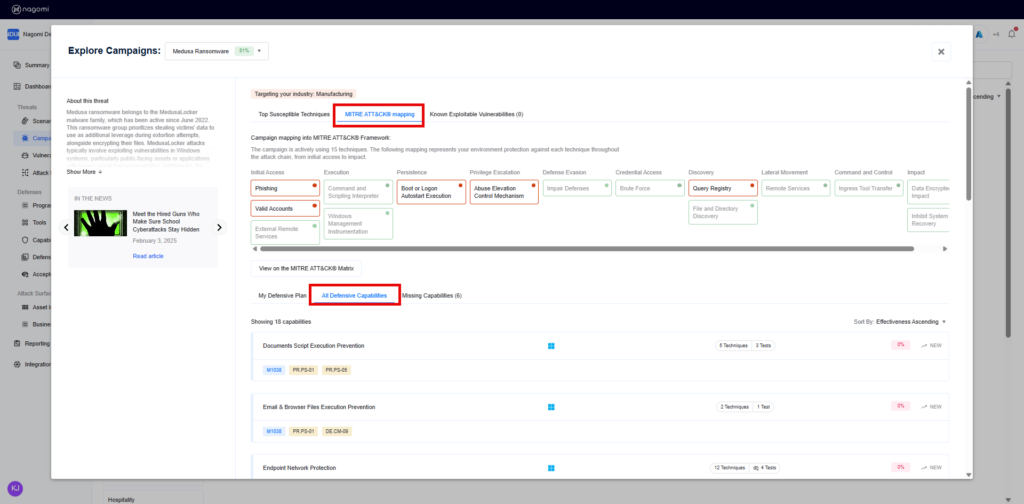Open Known Exploitable Vulnerabilities (0) tab
The image size is (1024, 504).
[476, 114]
